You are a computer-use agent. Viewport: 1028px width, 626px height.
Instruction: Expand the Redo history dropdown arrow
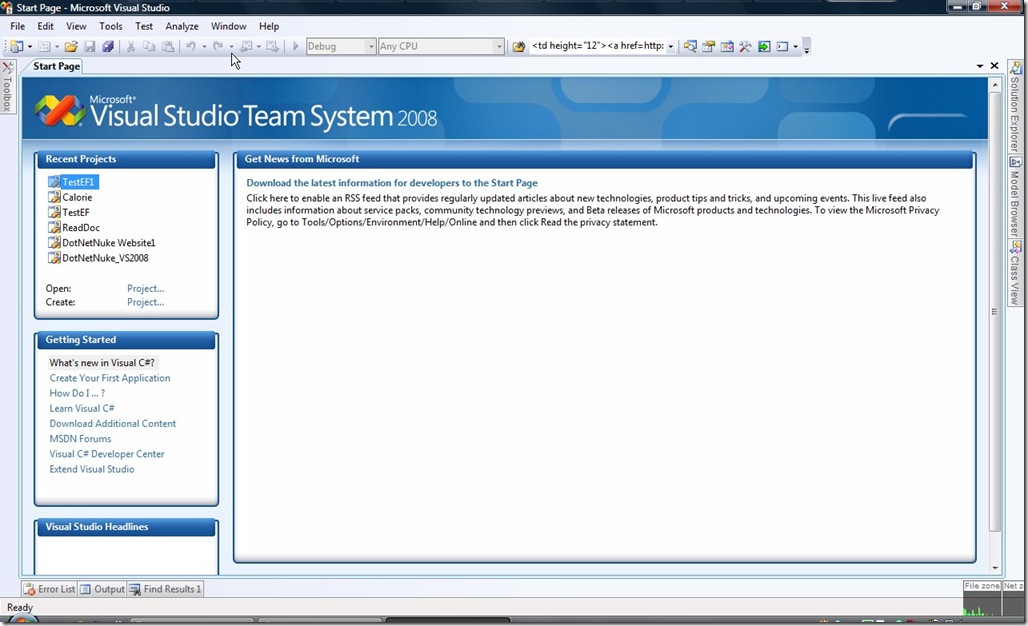(x=231, y=47)
